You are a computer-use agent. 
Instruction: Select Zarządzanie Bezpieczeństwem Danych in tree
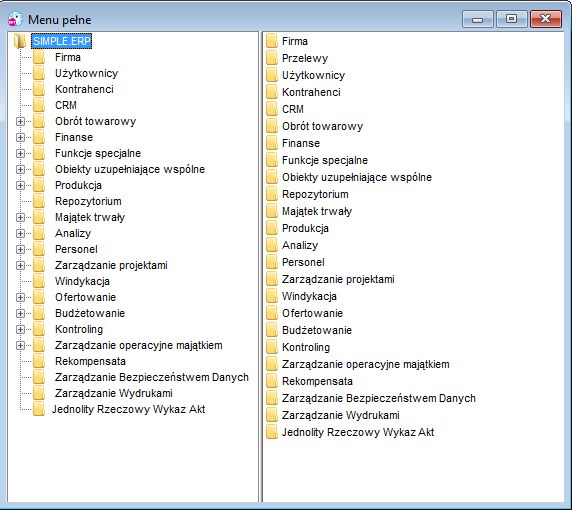152,377
